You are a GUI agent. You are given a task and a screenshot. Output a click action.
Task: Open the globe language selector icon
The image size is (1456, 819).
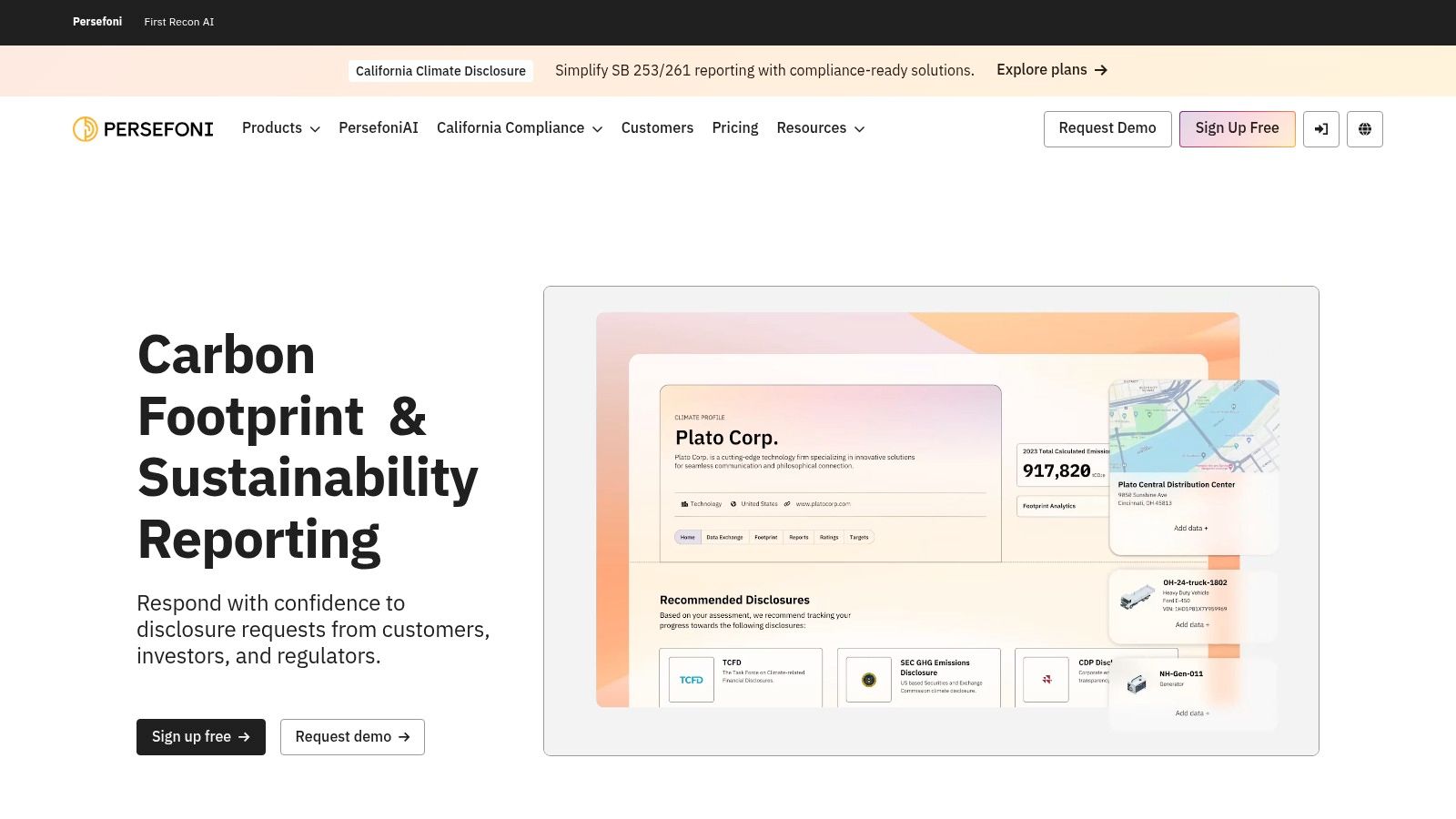(x=1364, y=129)
